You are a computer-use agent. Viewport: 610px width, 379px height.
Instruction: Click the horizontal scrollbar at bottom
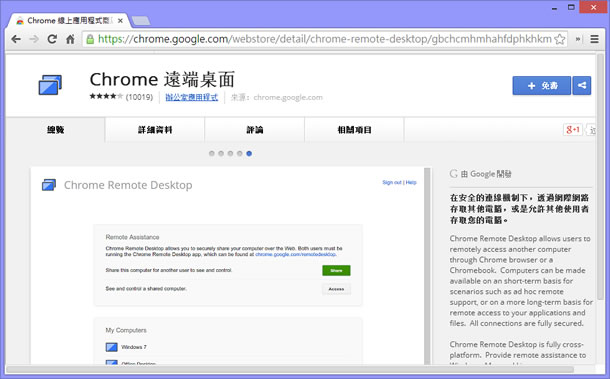pyautogui.click(x=290, y=369)
